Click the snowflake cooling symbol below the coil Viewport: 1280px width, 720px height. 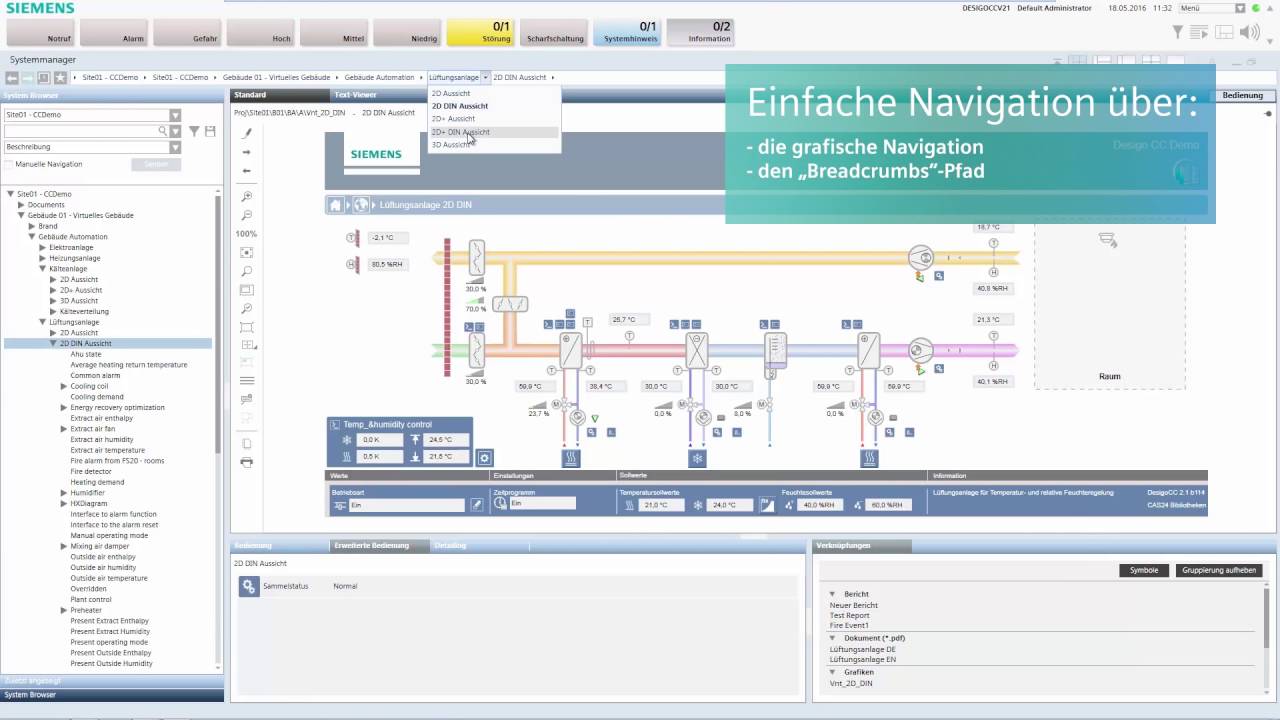pos(698,458)
